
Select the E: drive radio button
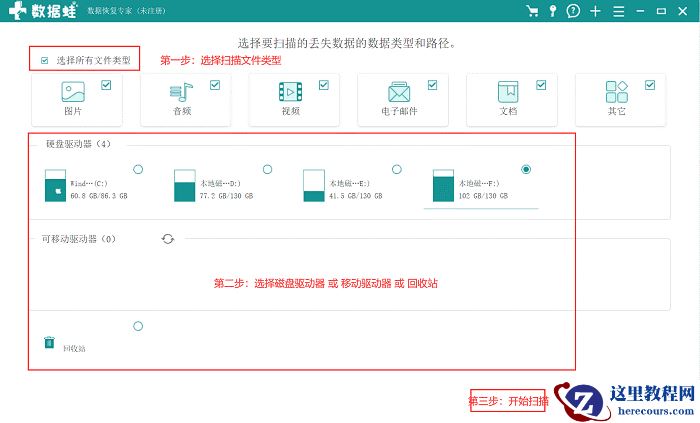click(396, 169)
